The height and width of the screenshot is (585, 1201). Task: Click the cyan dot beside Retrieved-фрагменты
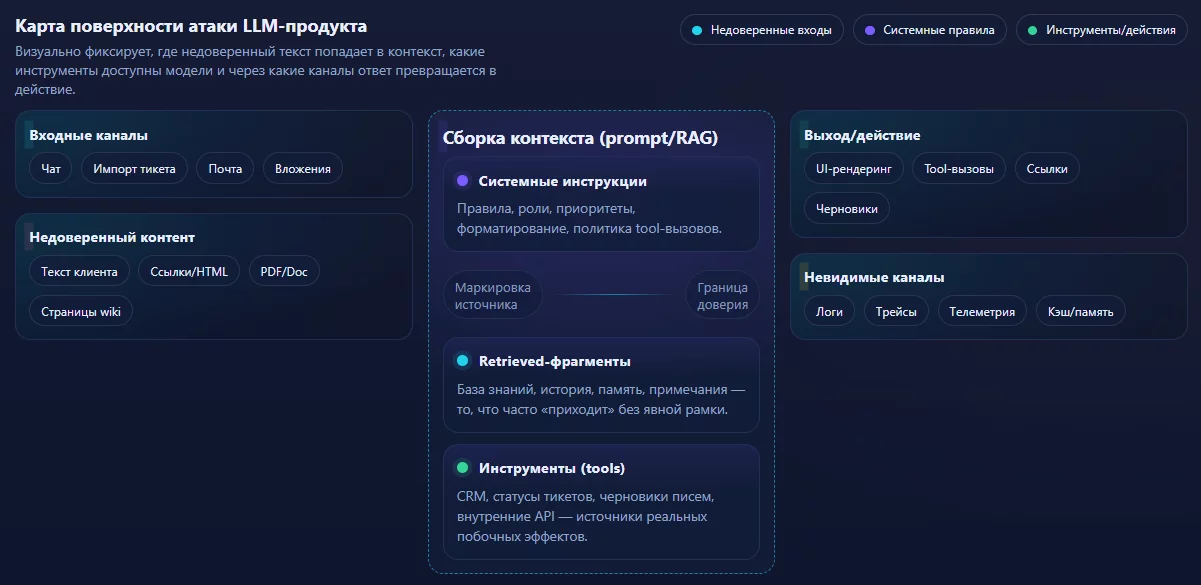pos(462,361)
